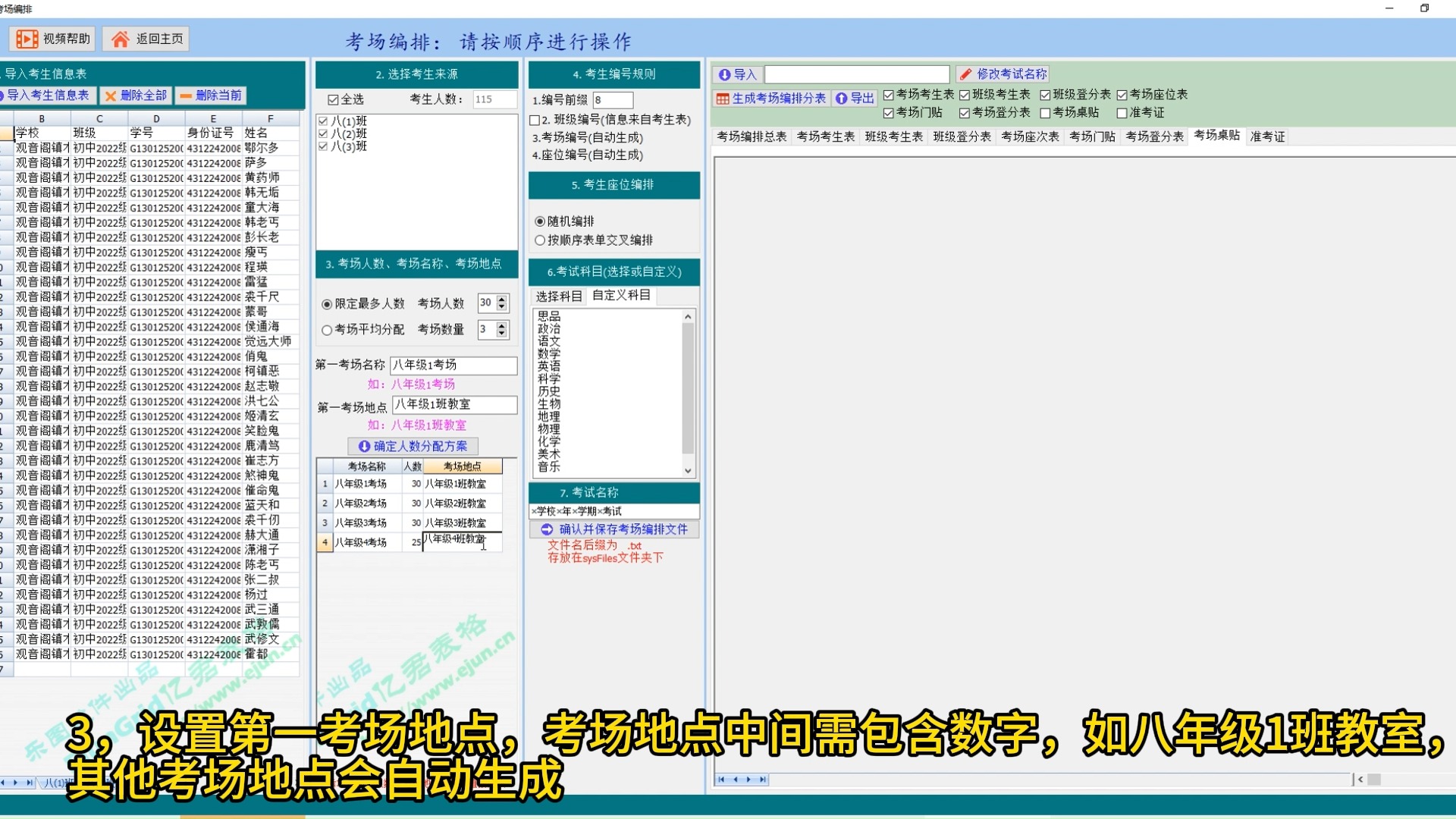Toggle 八(1)班 class checkbox
Viewport: 1456px width, 819px height.
(x=323, y=121)
